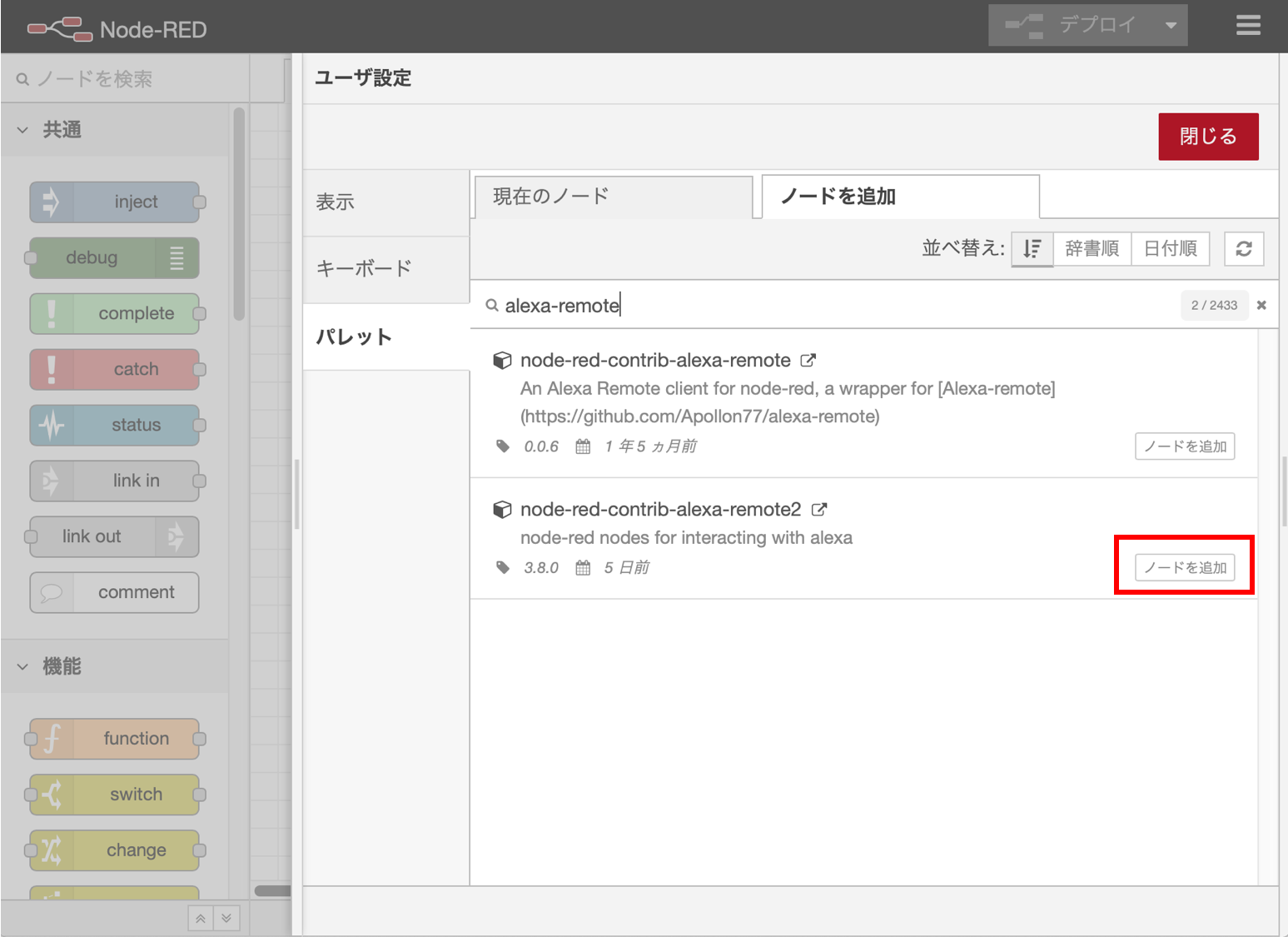Viewport: 1288px width, 937px height.
Task: Choose the 辞書順 sort option
Action: tap(1092, 249)
